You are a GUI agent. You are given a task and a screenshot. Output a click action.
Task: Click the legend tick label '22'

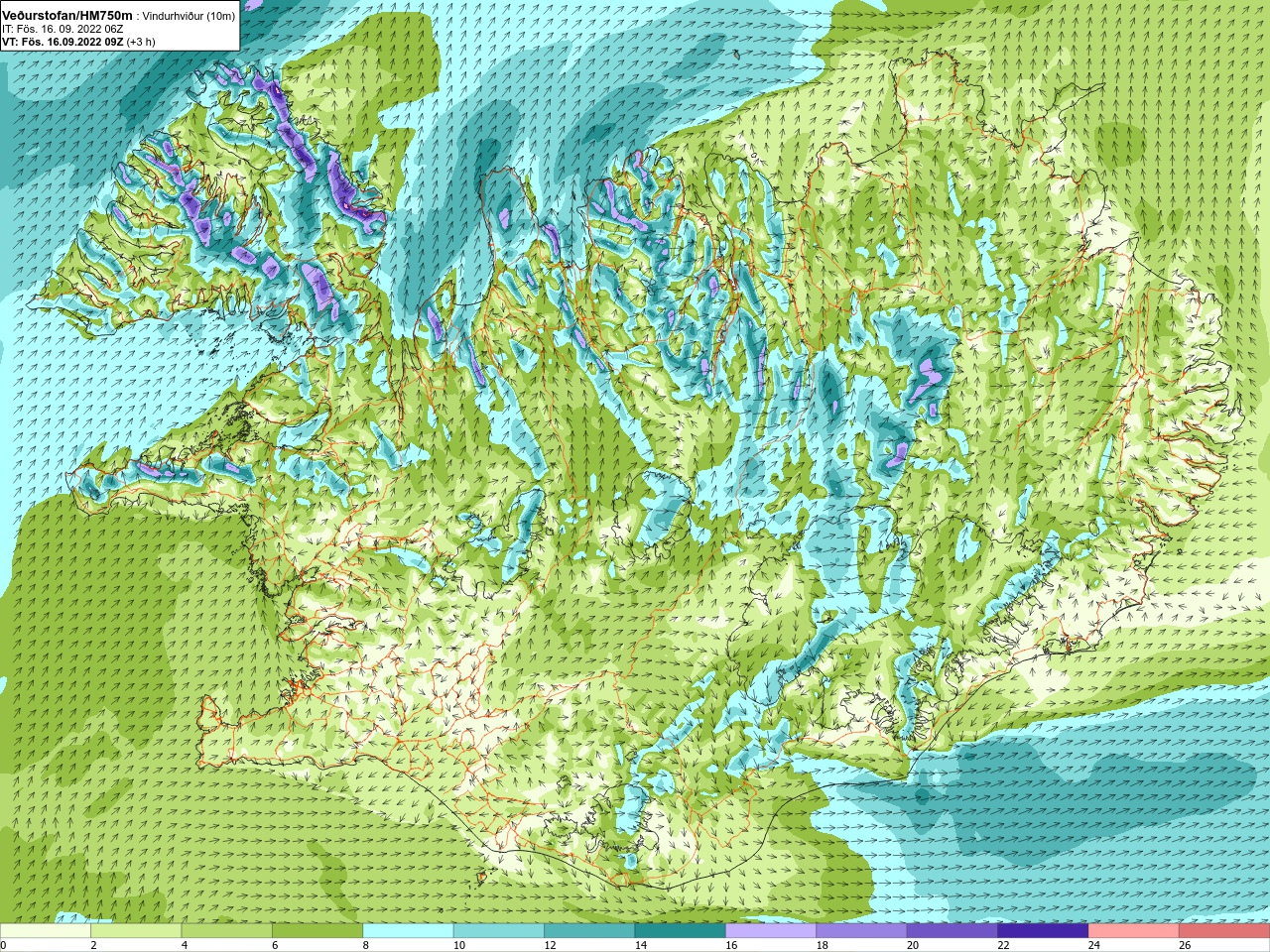tap(1003, 946)
